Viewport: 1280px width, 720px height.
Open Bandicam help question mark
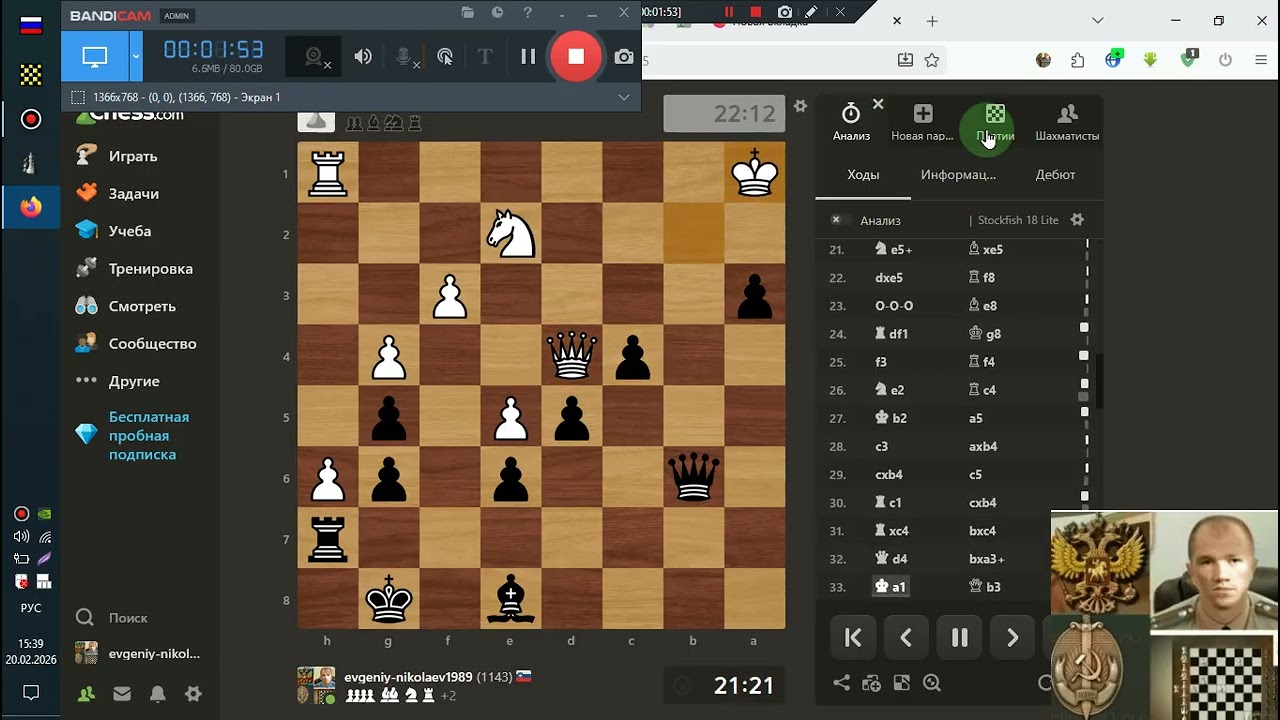point(528,13)
